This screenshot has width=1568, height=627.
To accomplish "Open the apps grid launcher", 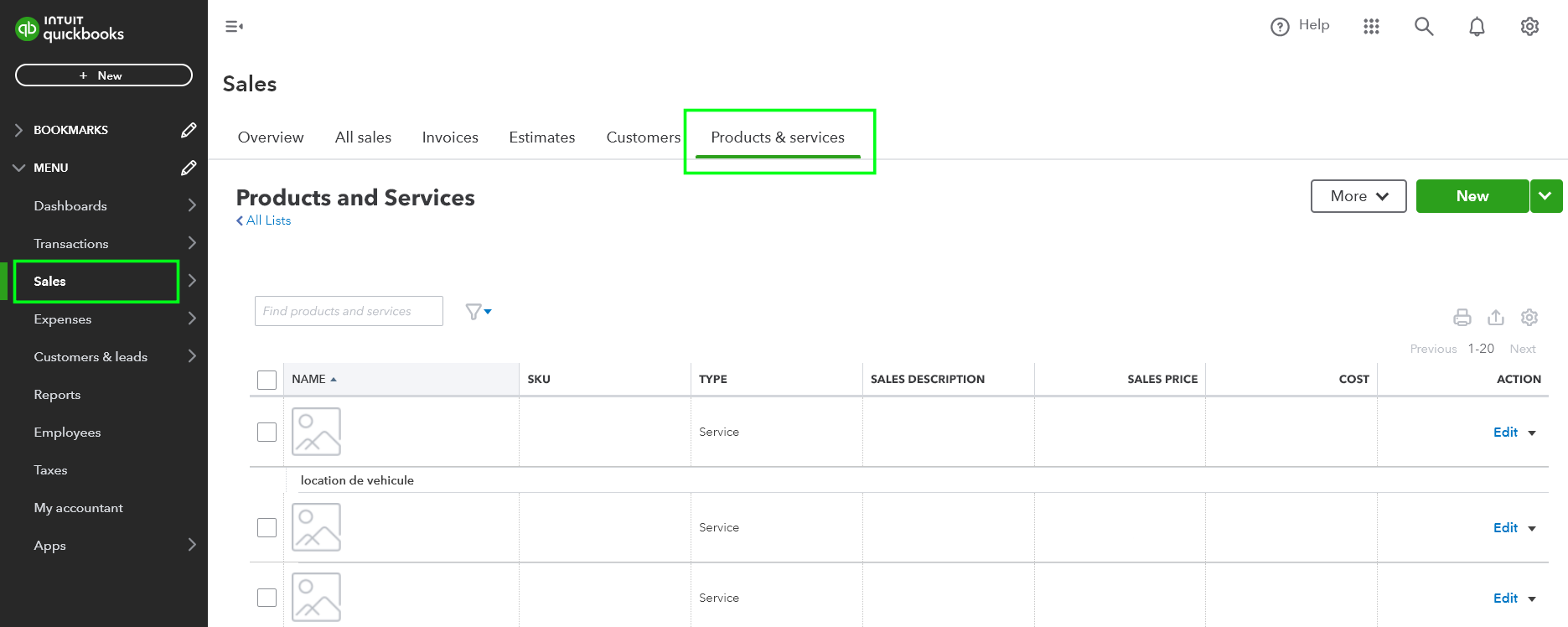I will coord(1371,27).
